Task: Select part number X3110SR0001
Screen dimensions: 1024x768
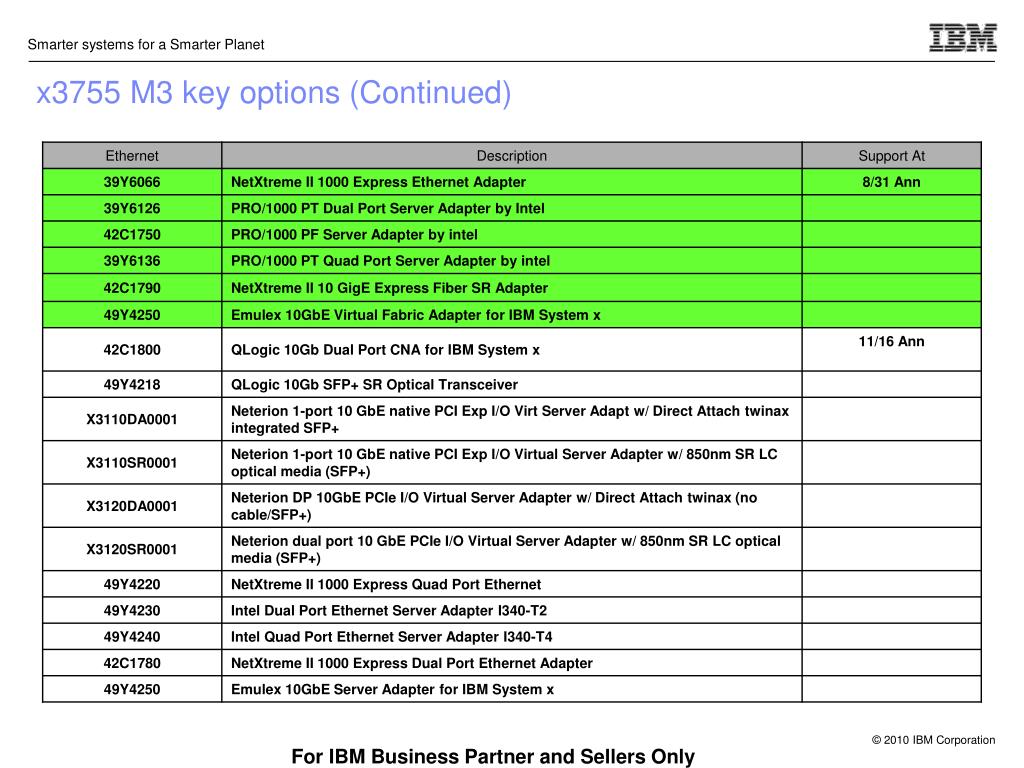Action: click(132, 463)
